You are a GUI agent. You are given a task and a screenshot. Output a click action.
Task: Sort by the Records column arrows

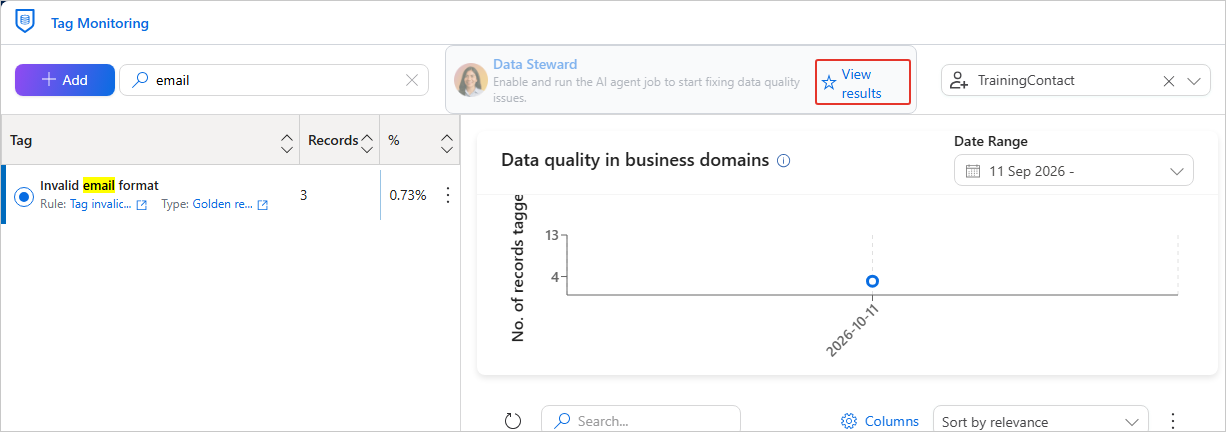coord(367,143)
